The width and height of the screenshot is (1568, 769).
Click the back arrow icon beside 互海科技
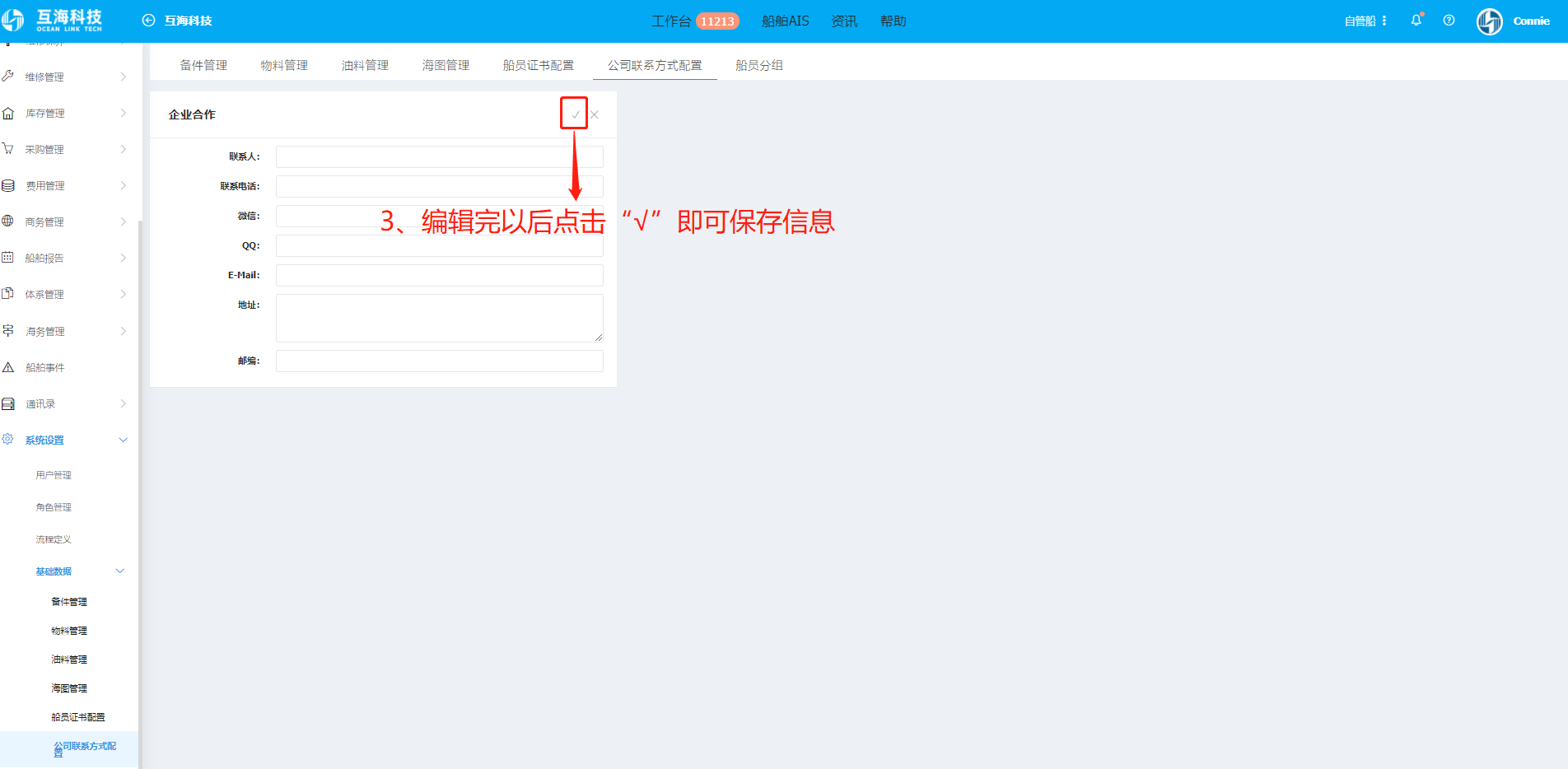tap(148, 21)
